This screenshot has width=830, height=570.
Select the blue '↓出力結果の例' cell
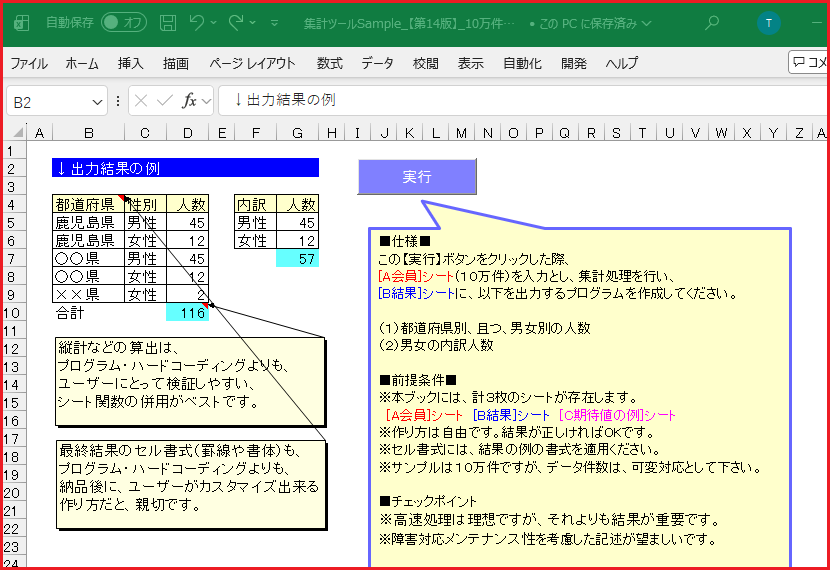point(185,169)
